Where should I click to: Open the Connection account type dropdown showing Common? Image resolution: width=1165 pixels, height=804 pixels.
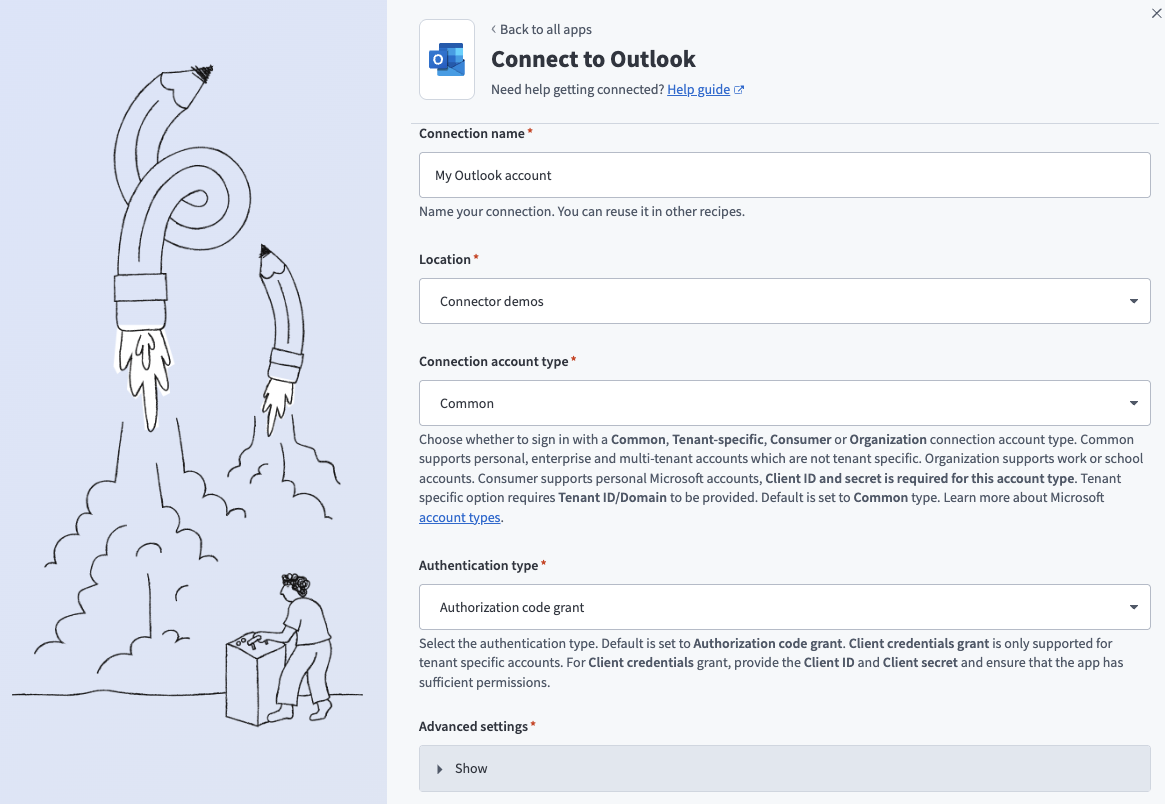(x=785, y=402)
